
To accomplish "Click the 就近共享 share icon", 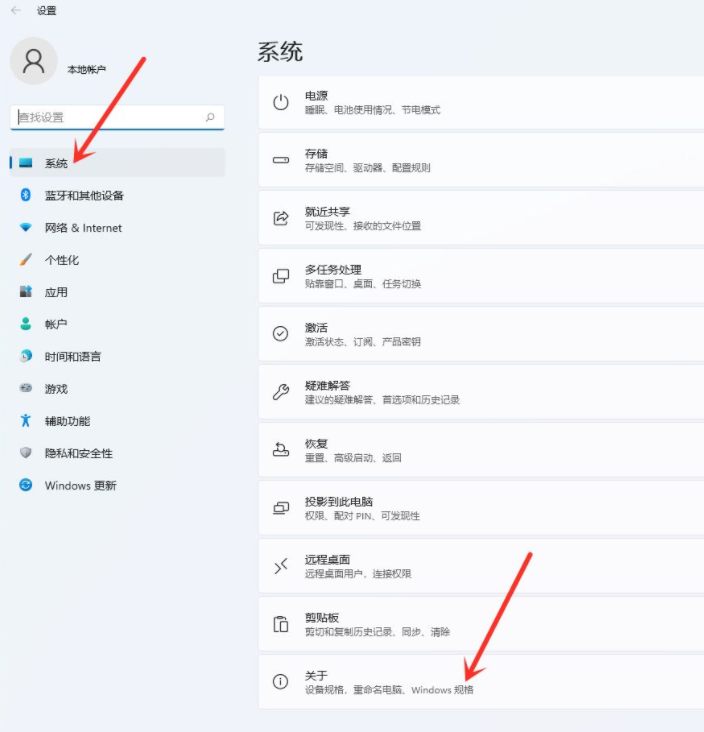I will (x=281, y=218).
